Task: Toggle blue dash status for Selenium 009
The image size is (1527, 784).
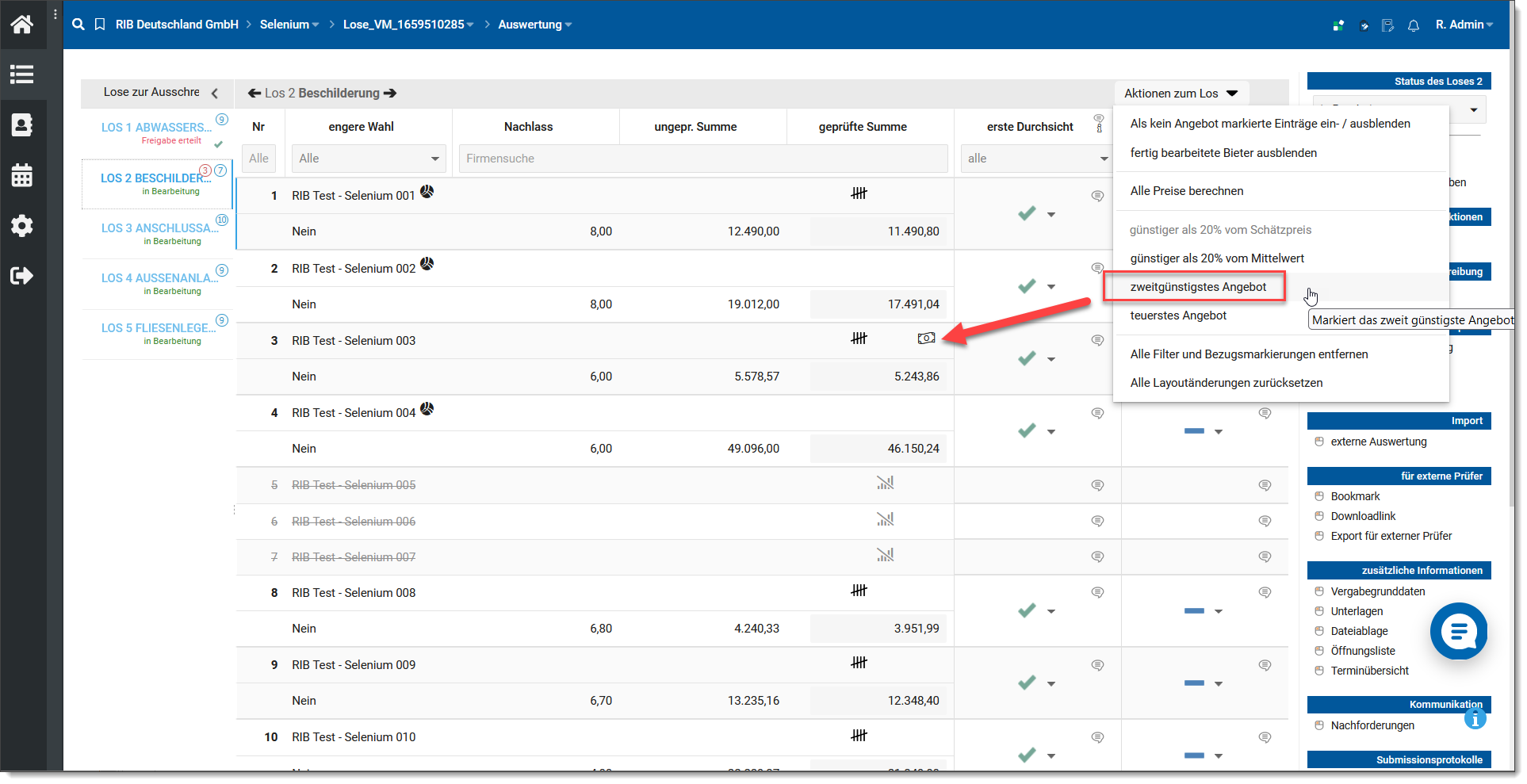Action: click(1194, 683)
